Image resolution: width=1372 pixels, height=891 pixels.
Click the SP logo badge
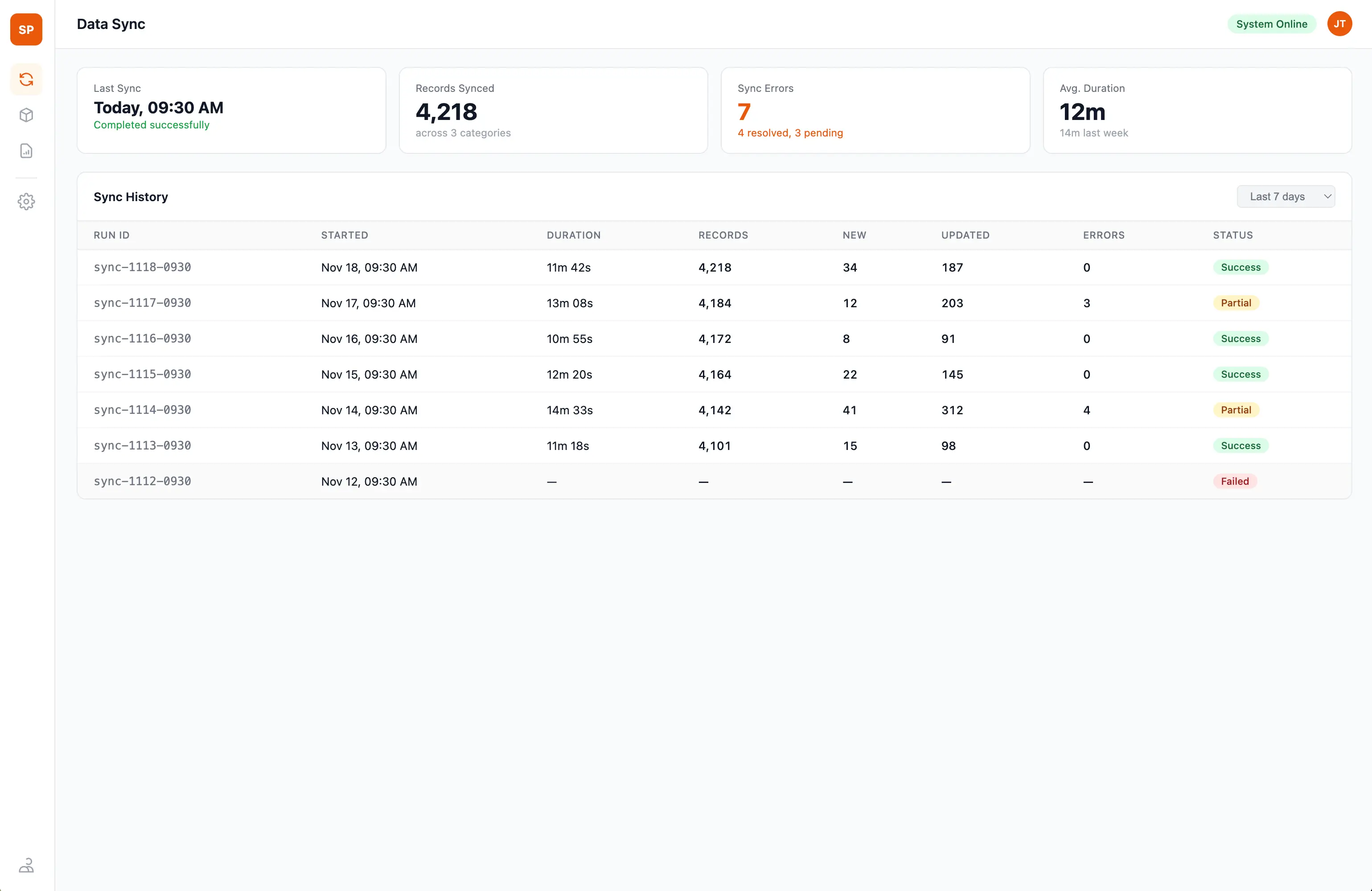click(x=26, y=29)
